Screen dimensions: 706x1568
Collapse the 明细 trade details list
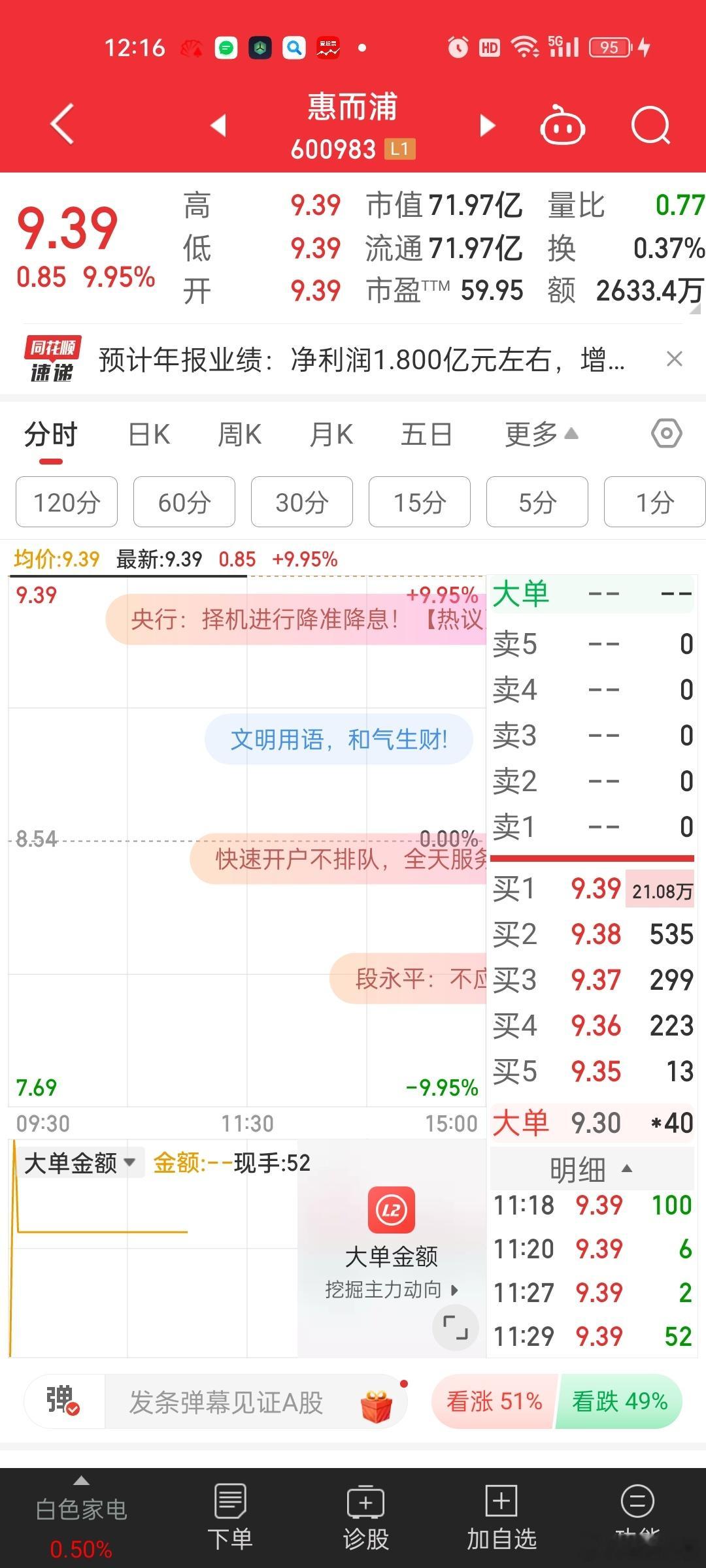pos(592,1169)
